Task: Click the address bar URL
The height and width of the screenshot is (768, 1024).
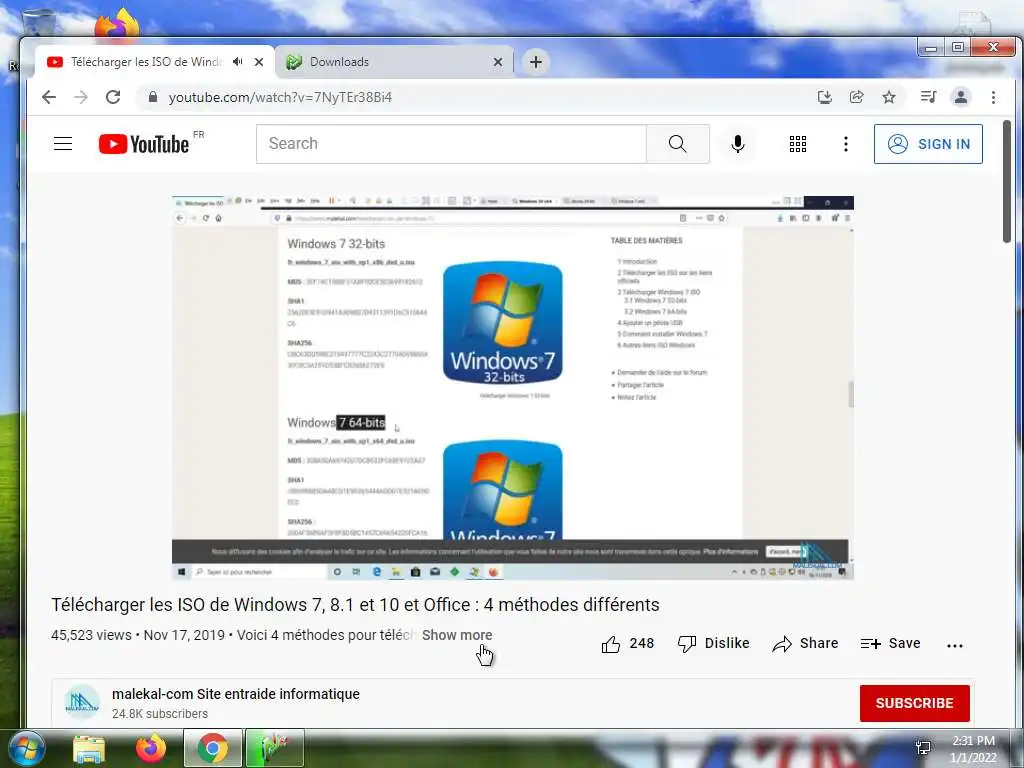Action: [x=280, y=97]
